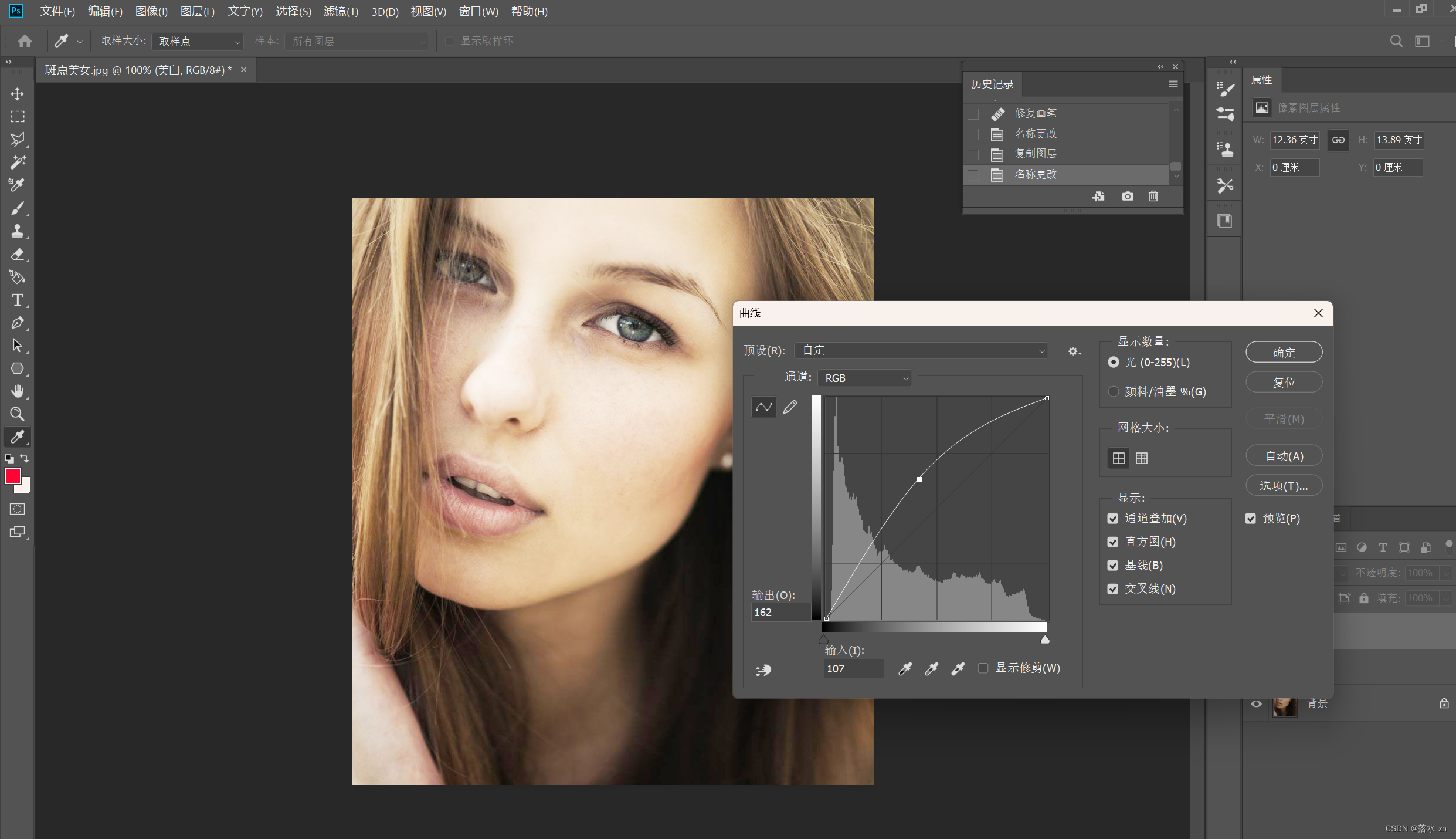Viewport: 1456px width, 839px height.
Task: Select the 颜料/油墨 %(G) radio option
Action: (x=1113, y=391)
